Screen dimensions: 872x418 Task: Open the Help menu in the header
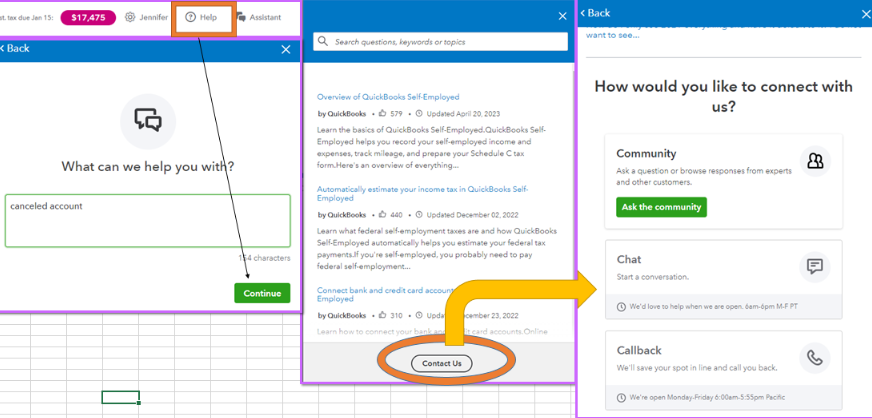(x=201, y=17)
